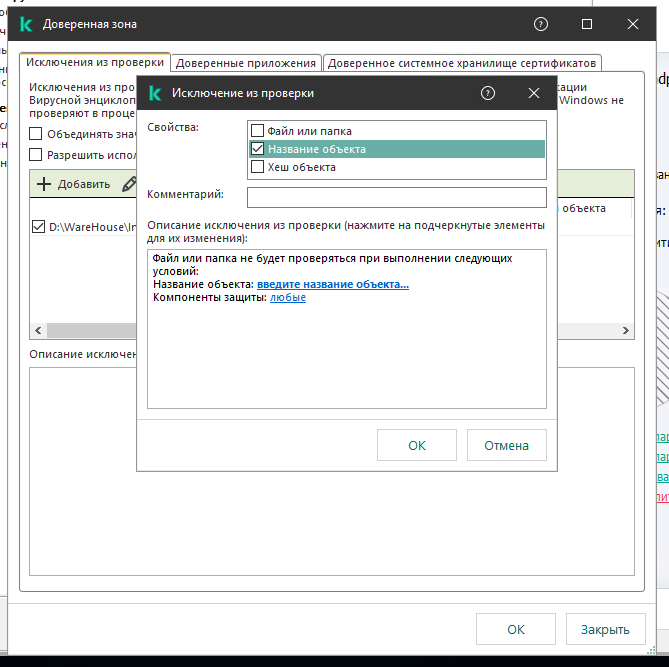Click into the Комментарий input field

click(397, 198)
